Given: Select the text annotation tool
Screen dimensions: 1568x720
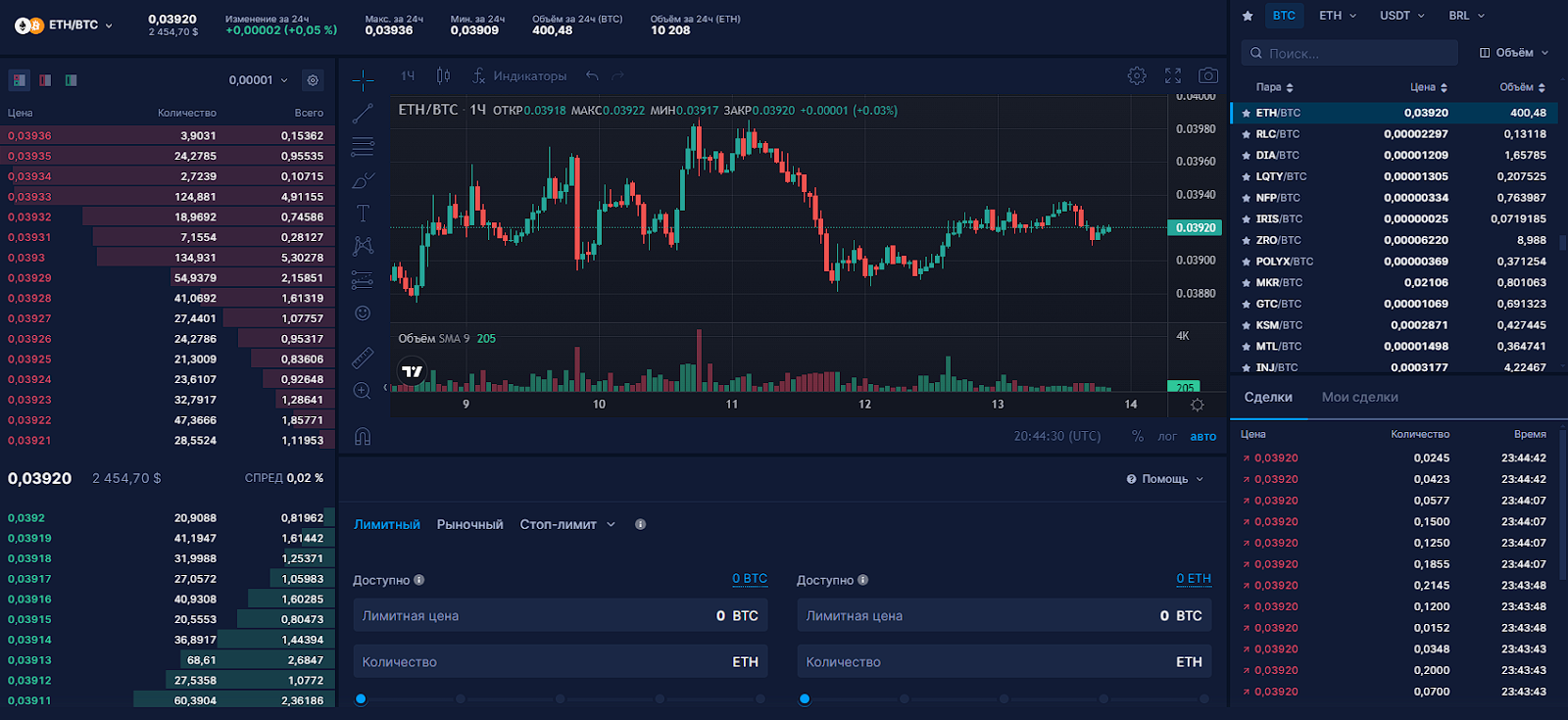Looking at the screenshot, I should (x=363, y=214).
